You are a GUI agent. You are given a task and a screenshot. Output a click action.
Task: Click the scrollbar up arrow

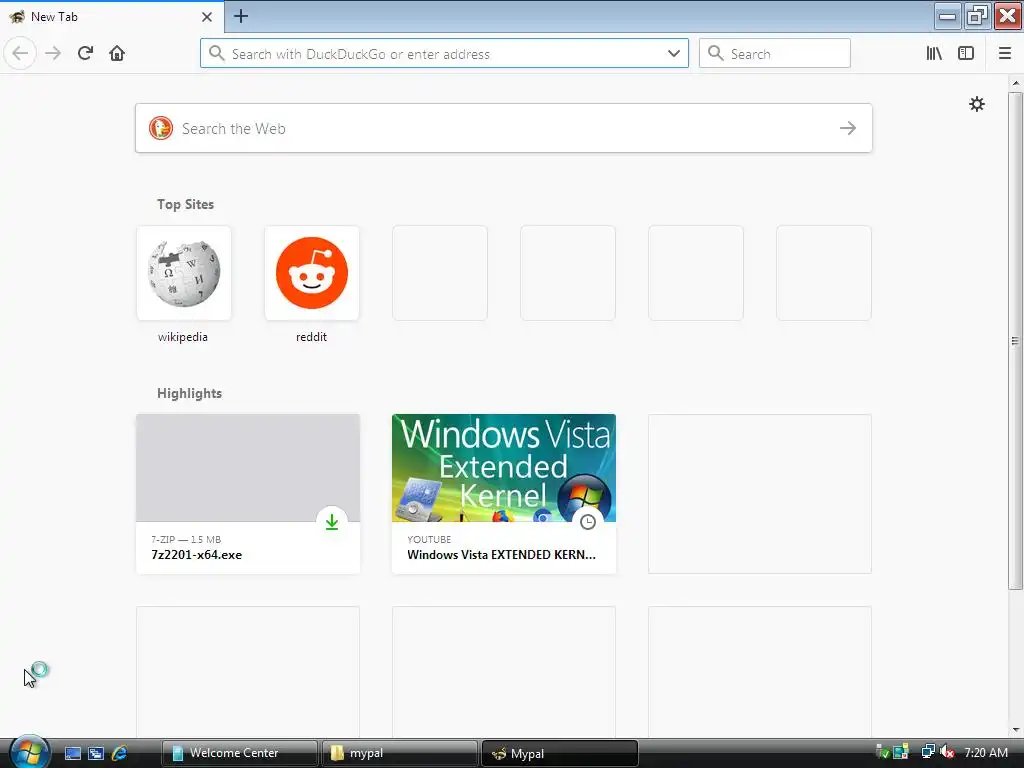click(x=1015, y=83)
